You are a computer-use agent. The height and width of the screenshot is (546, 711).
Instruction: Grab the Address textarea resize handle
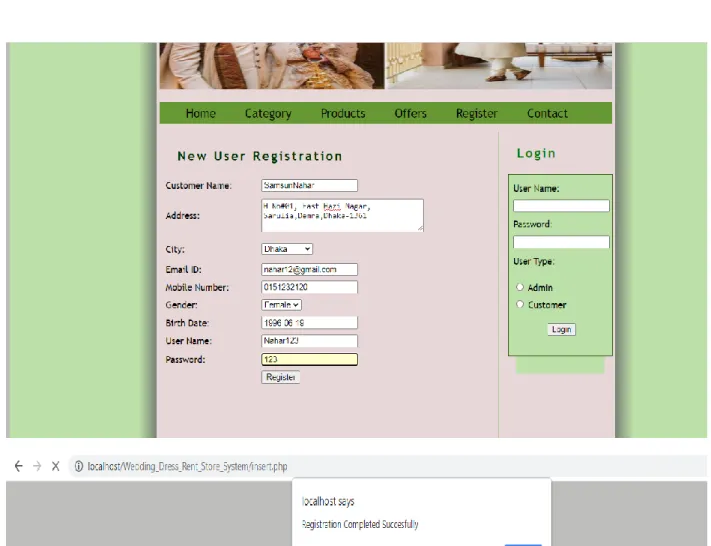[421, 229]
